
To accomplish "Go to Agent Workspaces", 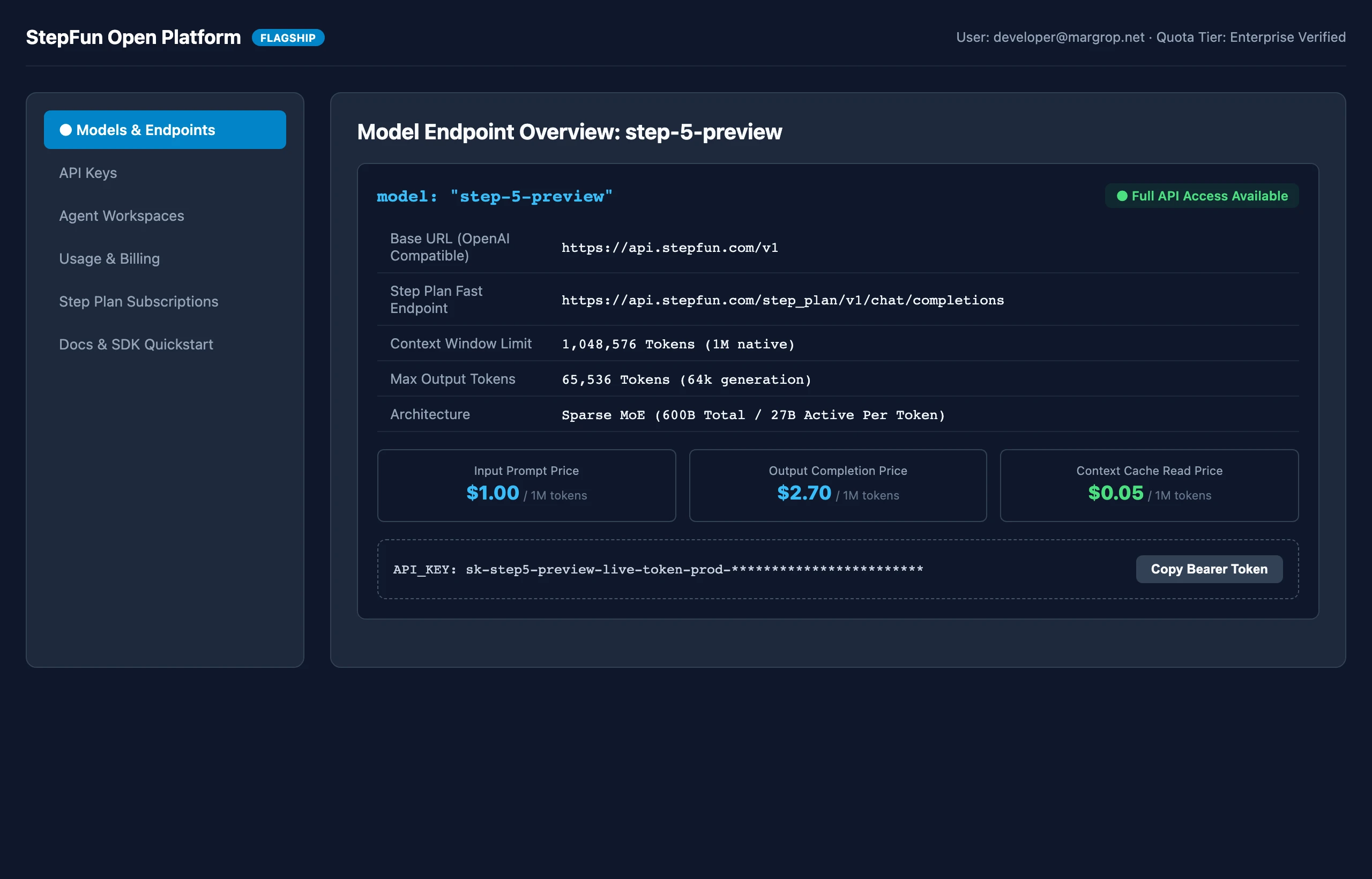I will 122,216.
